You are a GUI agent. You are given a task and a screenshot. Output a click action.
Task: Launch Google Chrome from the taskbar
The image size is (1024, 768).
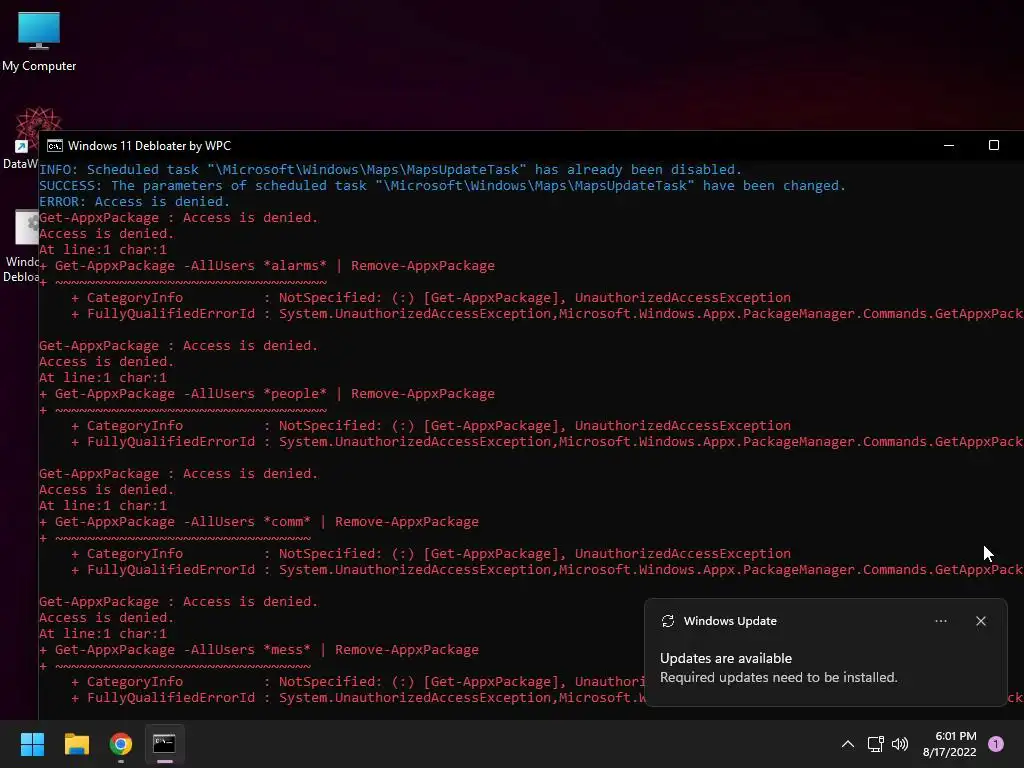pos(121,744)
